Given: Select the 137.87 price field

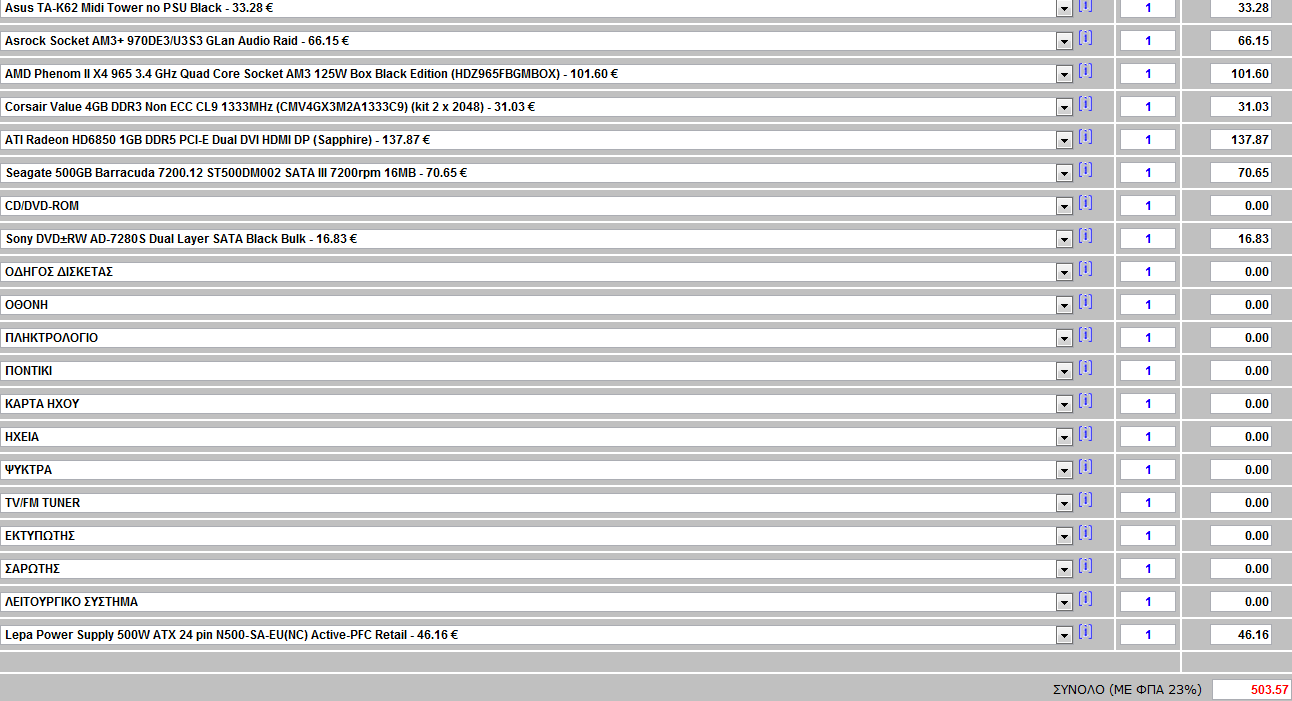Looking at the screenshot, I should (1241, 140).
